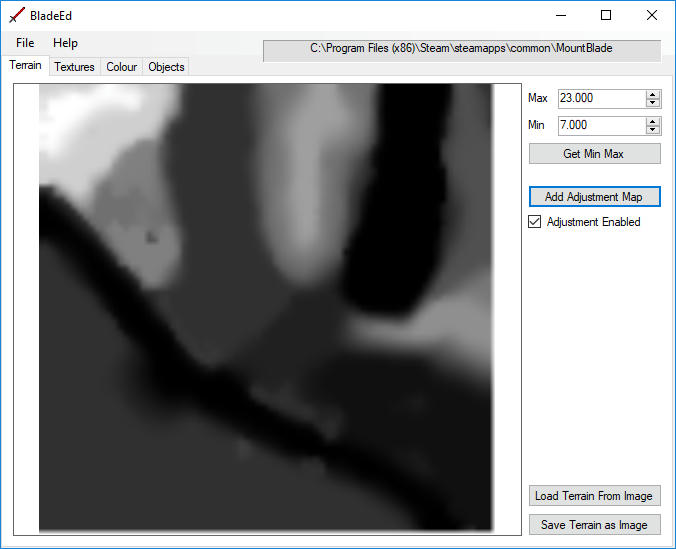Click Save Terrain as Image
The width and height of the screenshot is (676, 549).
pyautogui.click(x=595, y=525)
